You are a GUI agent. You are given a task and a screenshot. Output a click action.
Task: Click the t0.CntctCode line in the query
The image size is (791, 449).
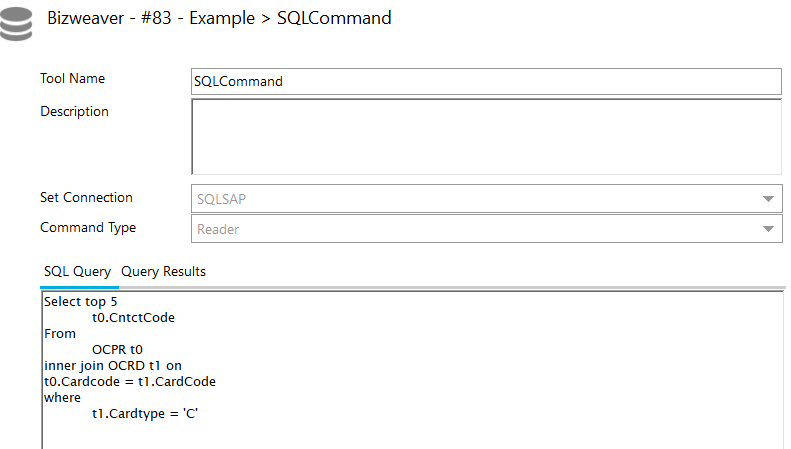[133, 318]
